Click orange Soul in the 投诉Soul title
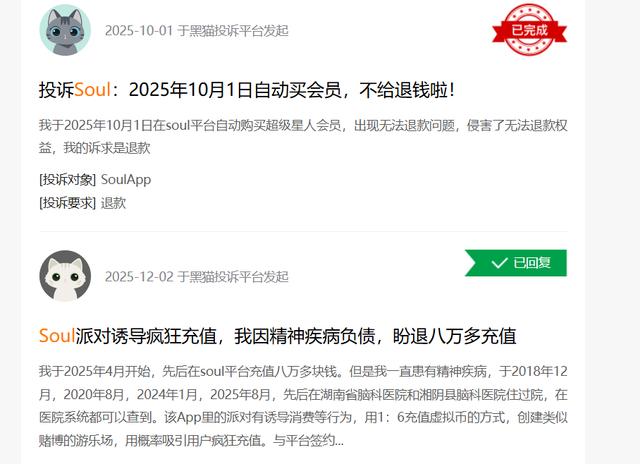 [92, 90]
